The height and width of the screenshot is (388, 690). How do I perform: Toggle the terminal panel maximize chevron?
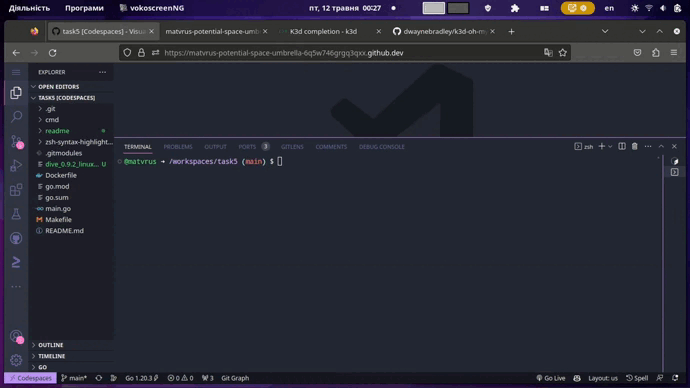(661, 146)
